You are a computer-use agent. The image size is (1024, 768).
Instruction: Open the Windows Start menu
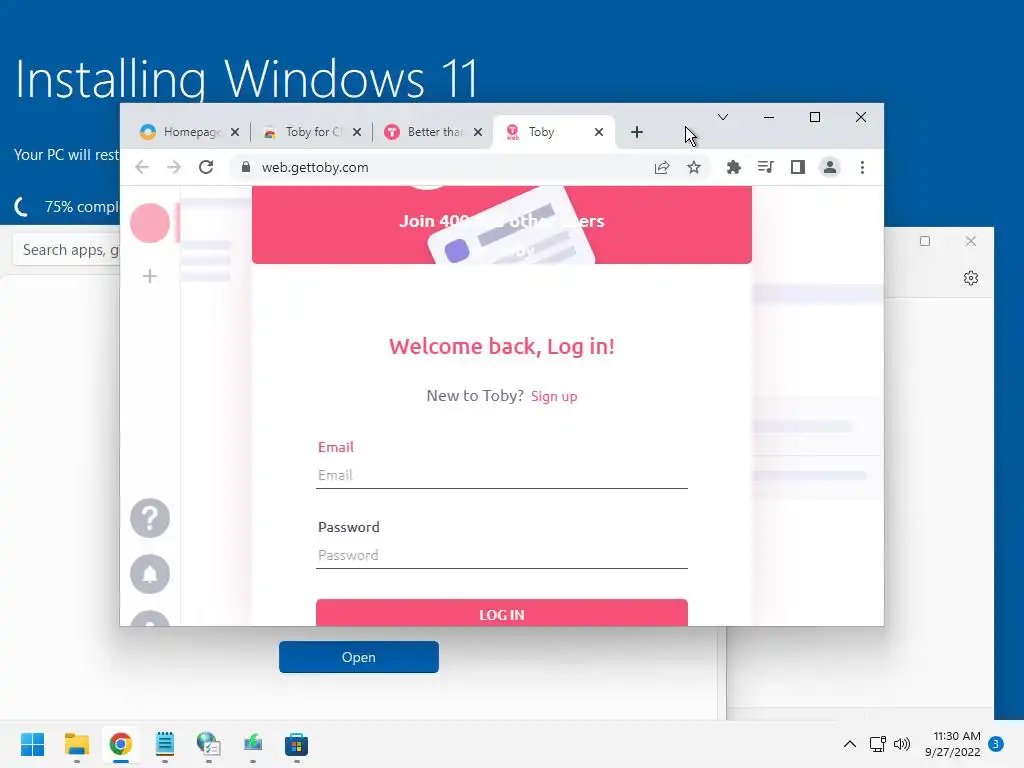click(33, 744)
